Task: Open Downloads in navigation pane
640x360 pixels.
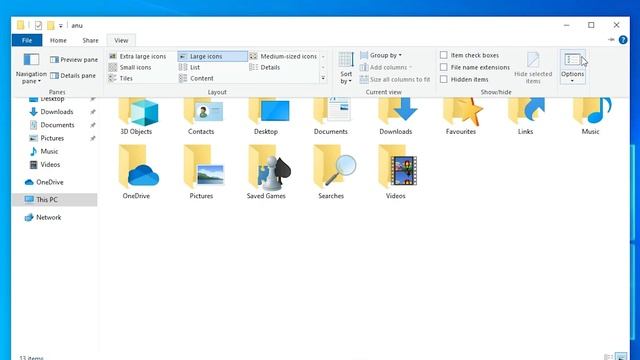Action: pyautogui.click(x=57, y=112)
